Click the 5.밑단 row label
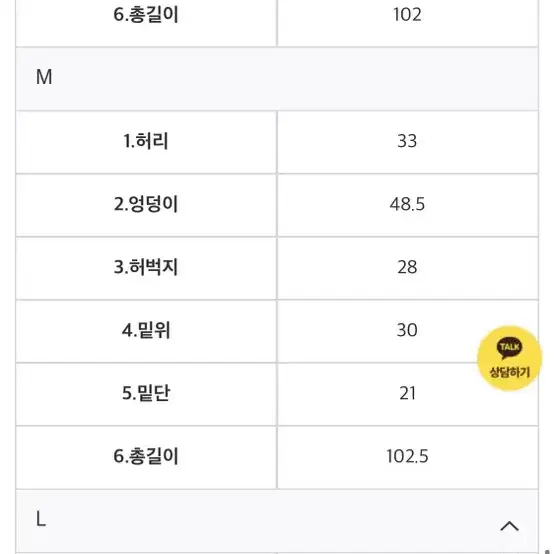554x554 pixels. (x=146, y=393)
